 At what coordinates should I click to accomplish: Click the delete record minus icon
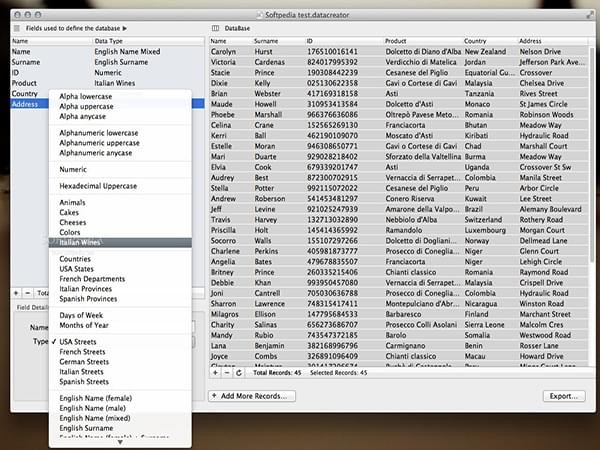pyautogui.click(x=228, y=372)
